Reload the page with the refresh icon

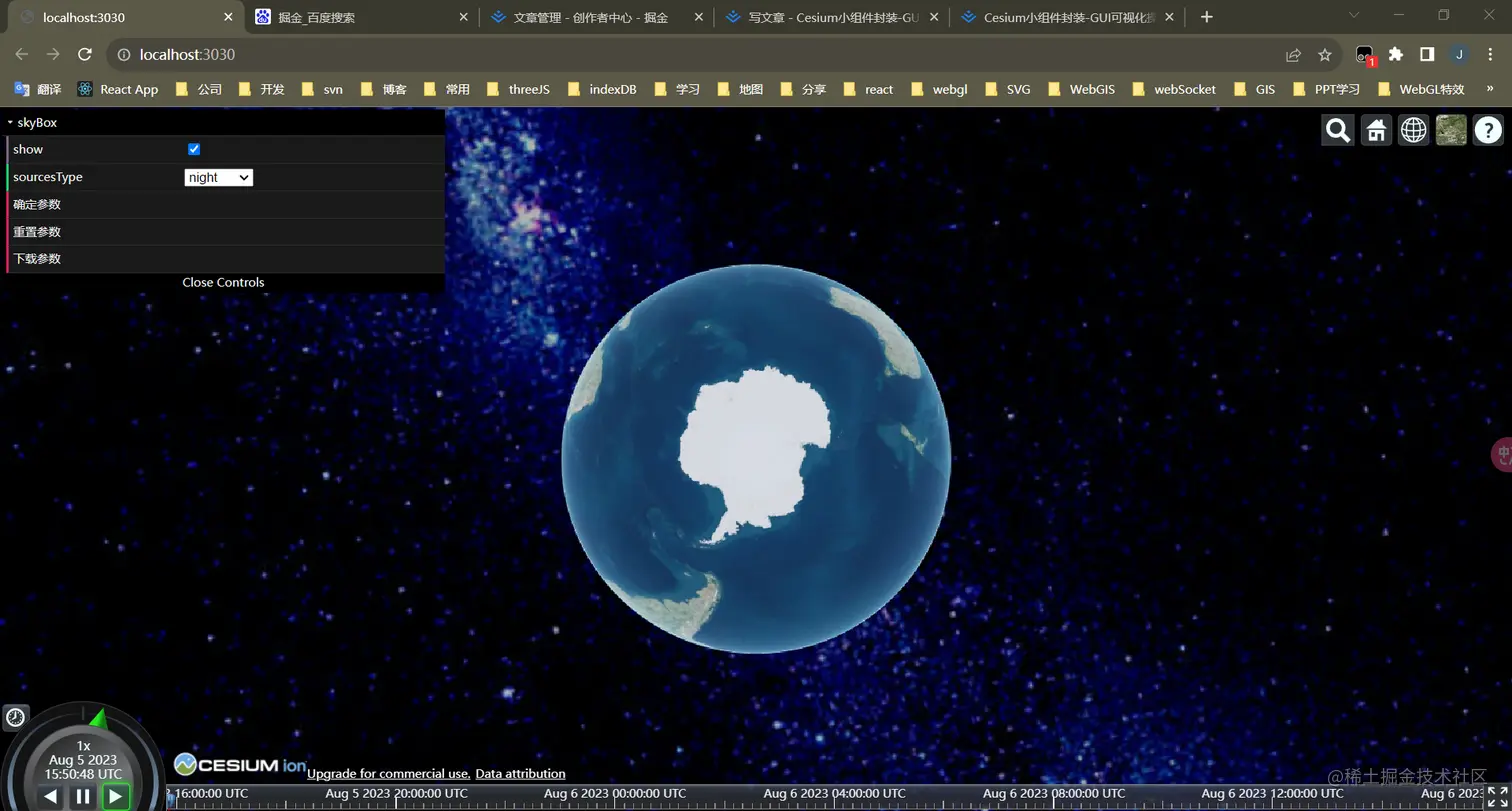coord(85,55)
